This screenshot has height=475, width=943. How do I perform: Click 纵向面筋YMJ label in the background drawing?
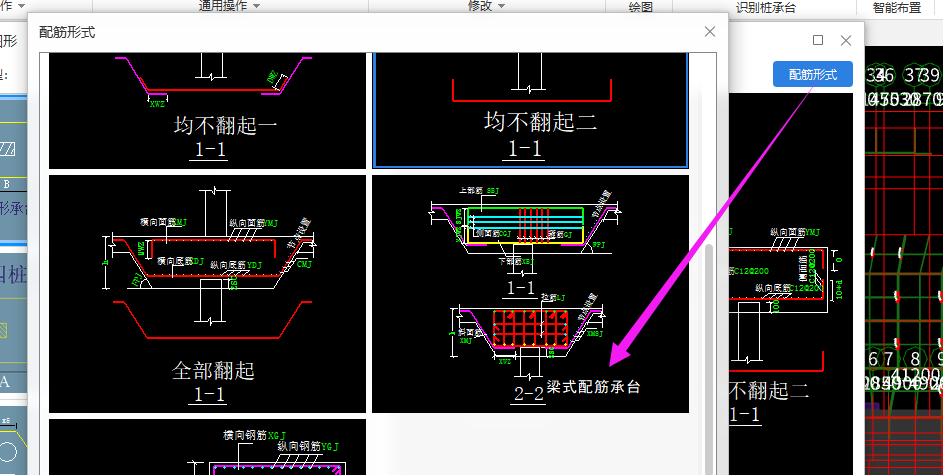point(795,231)
